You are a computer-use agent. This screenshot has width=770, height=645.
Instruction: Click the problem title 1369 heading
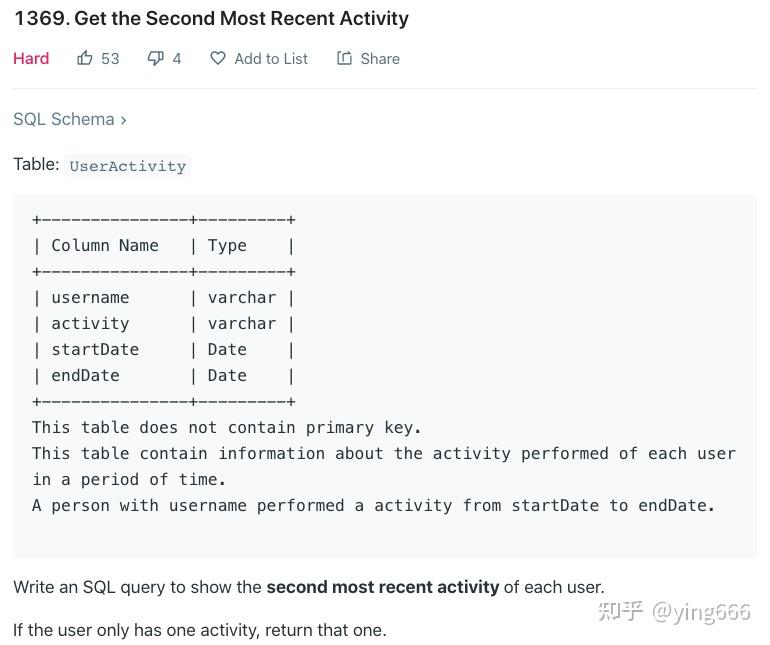tap(211, 18)
